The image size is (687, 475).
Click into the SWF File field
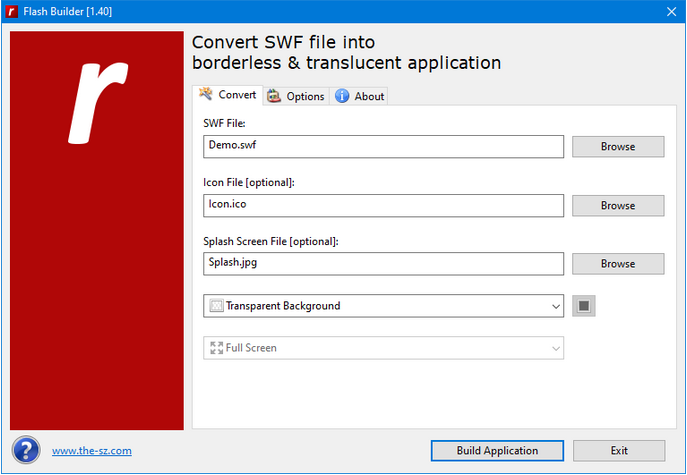[x=383, y=146]
